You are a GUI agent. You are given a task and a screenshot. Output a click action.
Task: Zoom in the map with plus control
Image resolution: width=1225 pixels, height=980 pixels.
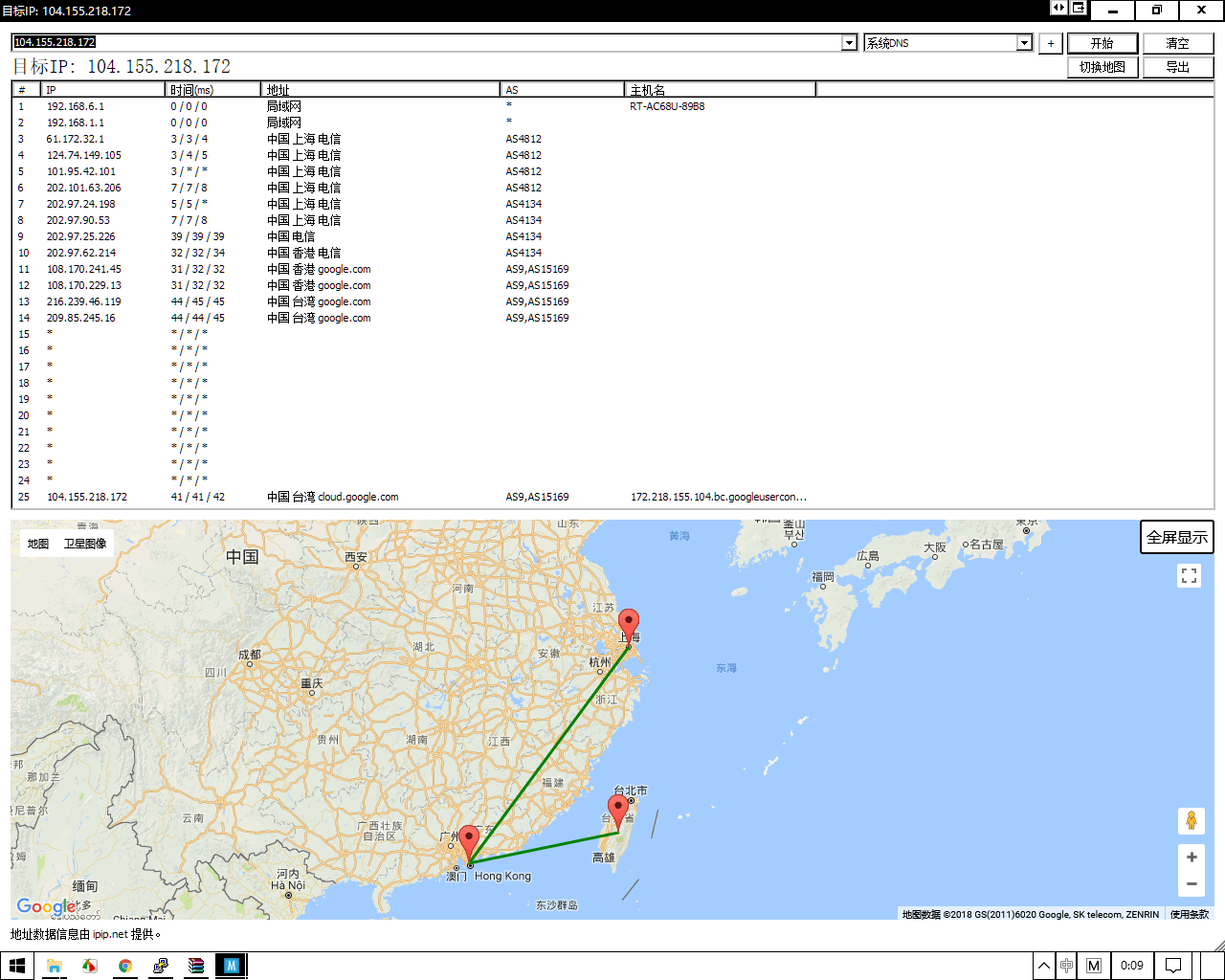1192,857
